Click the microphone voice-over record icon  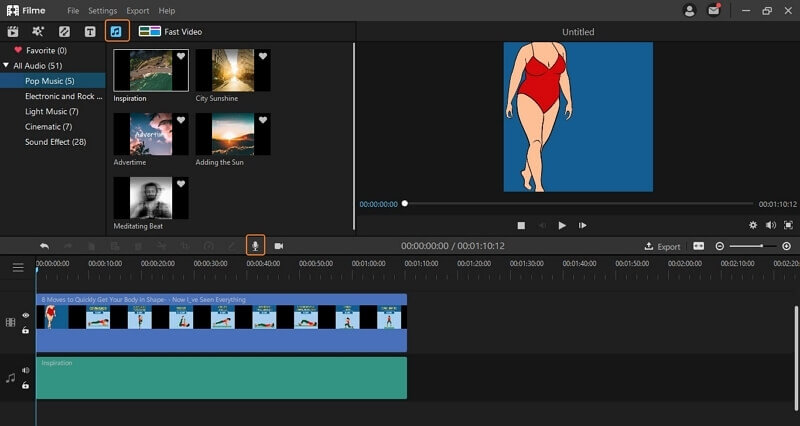(x=255, y=245)
